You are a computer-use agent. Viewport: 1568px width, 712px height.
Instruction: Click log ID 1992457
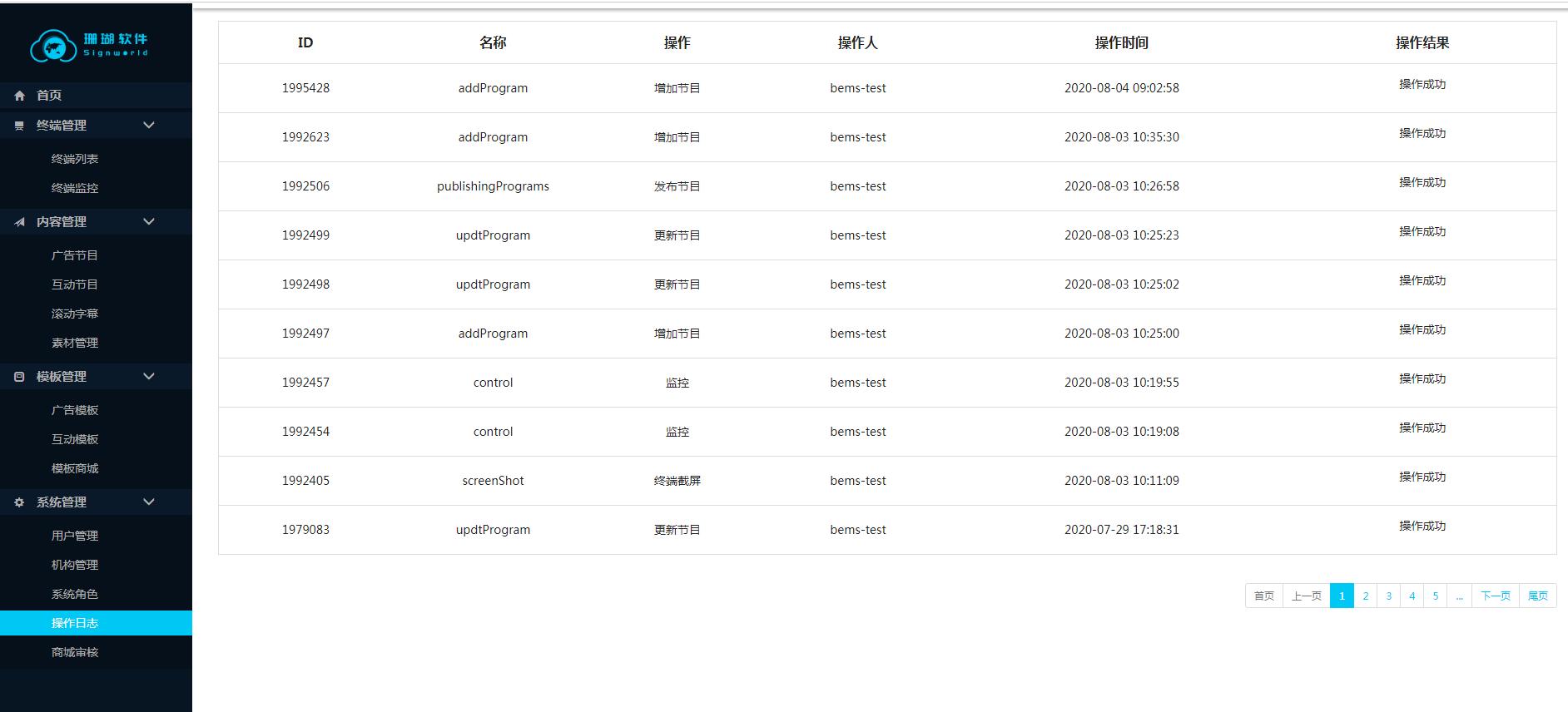[305, 383]
